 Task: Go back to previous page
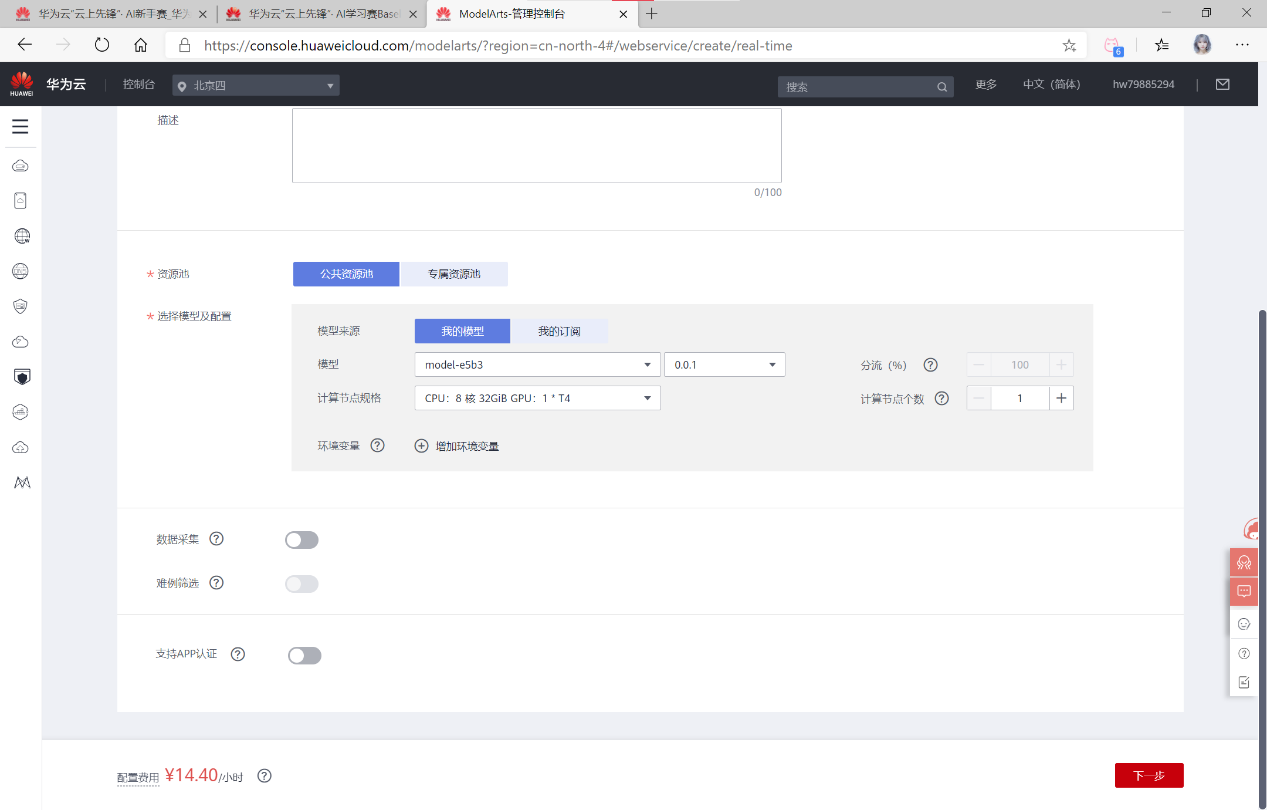point(25,45)
